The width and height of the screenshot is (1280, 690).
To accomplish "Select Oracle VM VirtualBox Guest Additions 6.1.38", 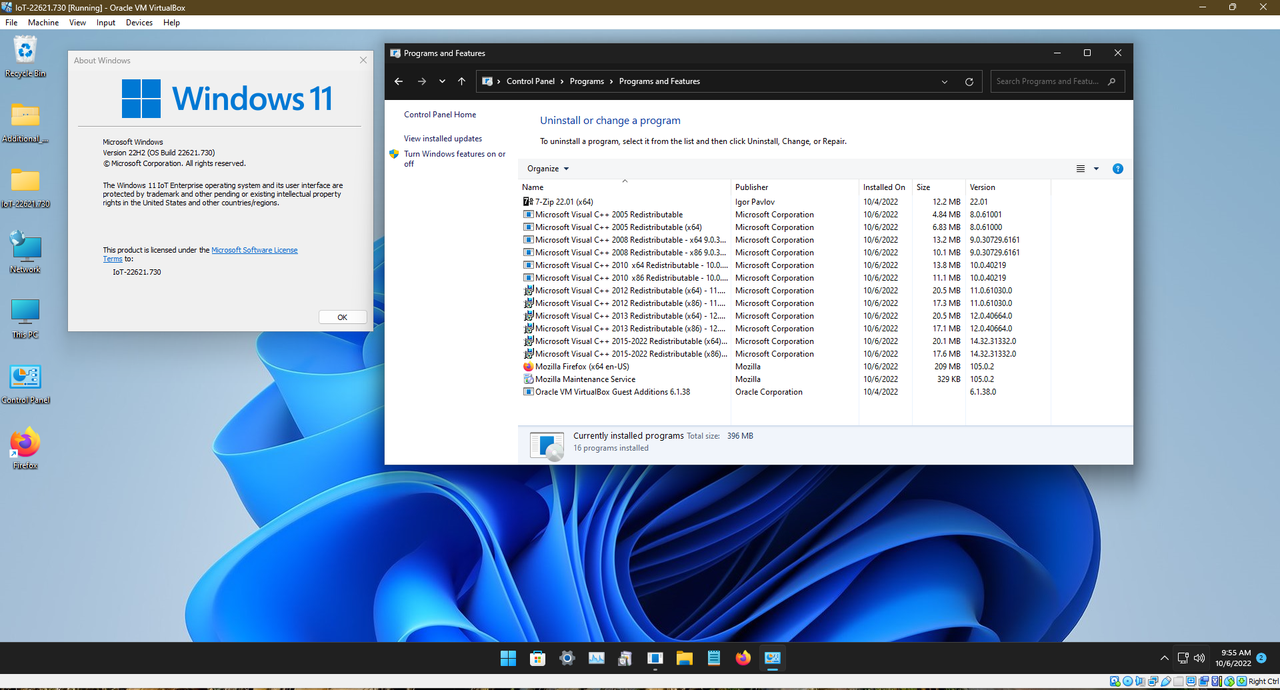I will tap(785, 392).
